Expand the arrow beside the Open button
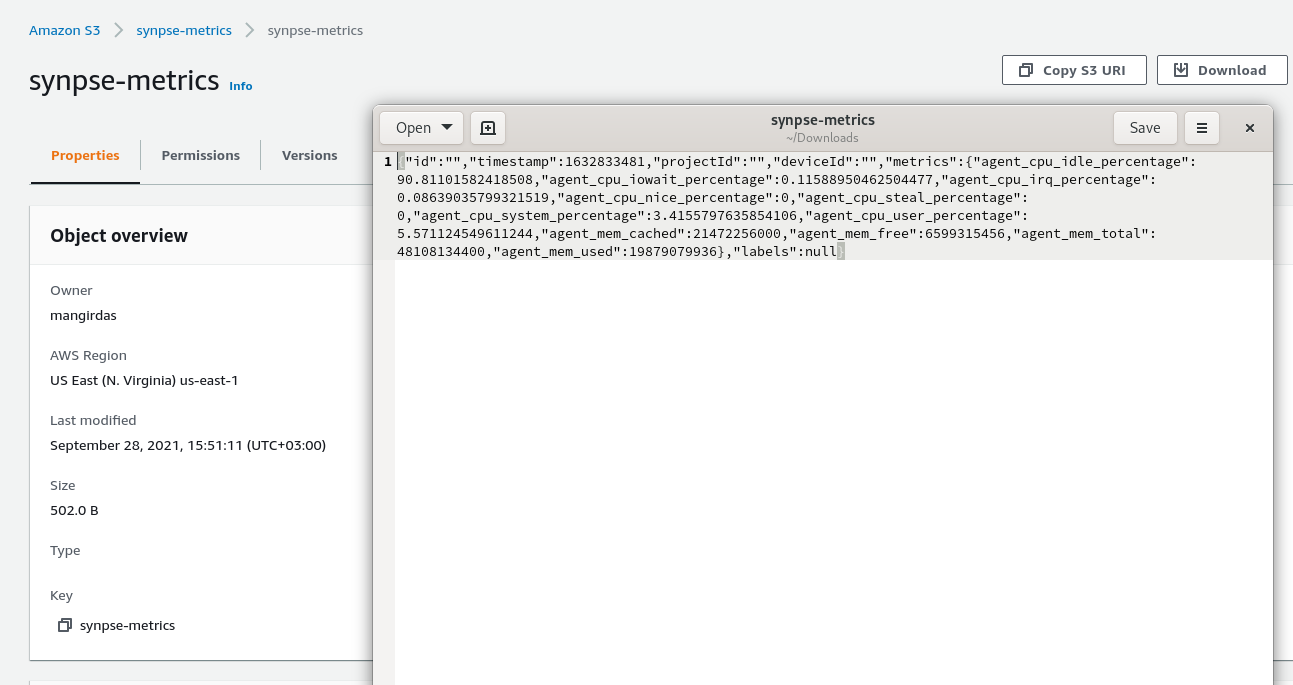This screenshot has height=685, width=1293. 447,127
